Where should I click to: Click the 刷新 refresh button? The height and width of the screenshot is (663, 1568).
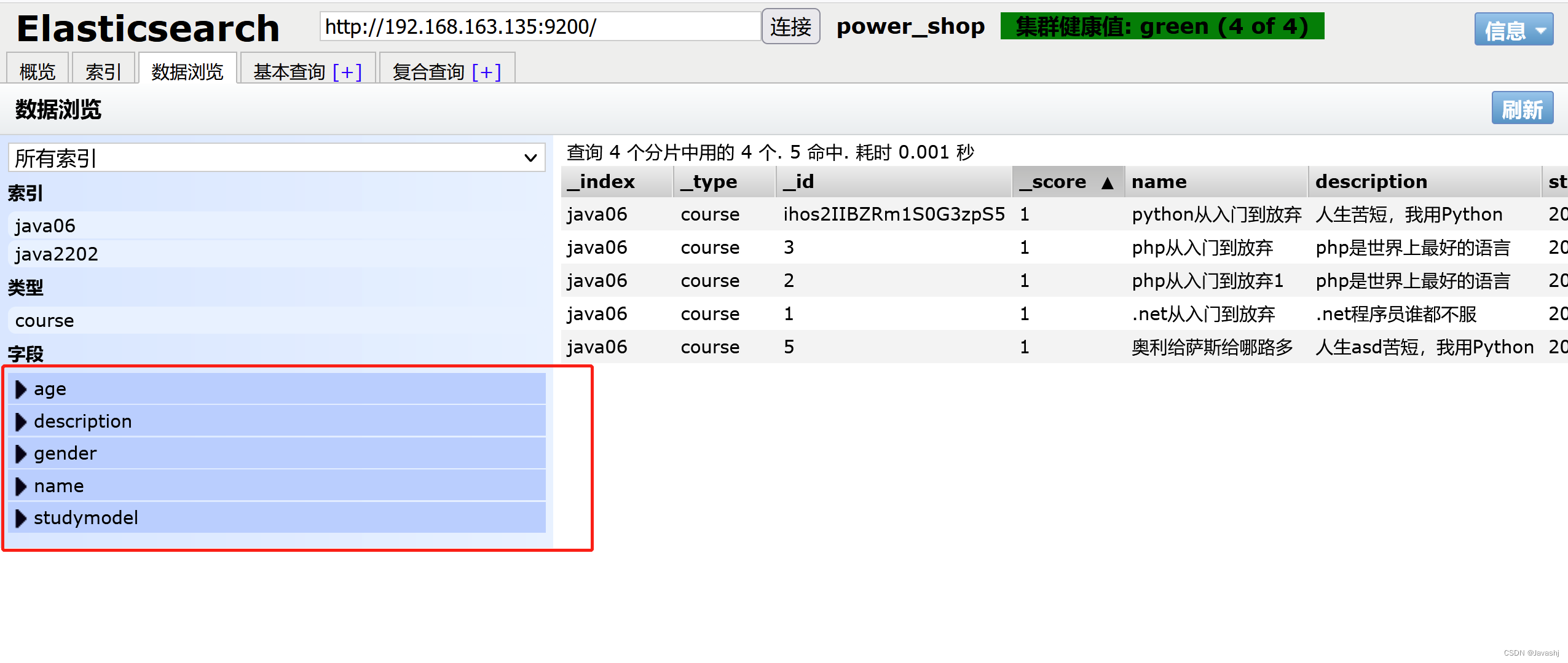pyautogui.click(x=1522, y=109)
